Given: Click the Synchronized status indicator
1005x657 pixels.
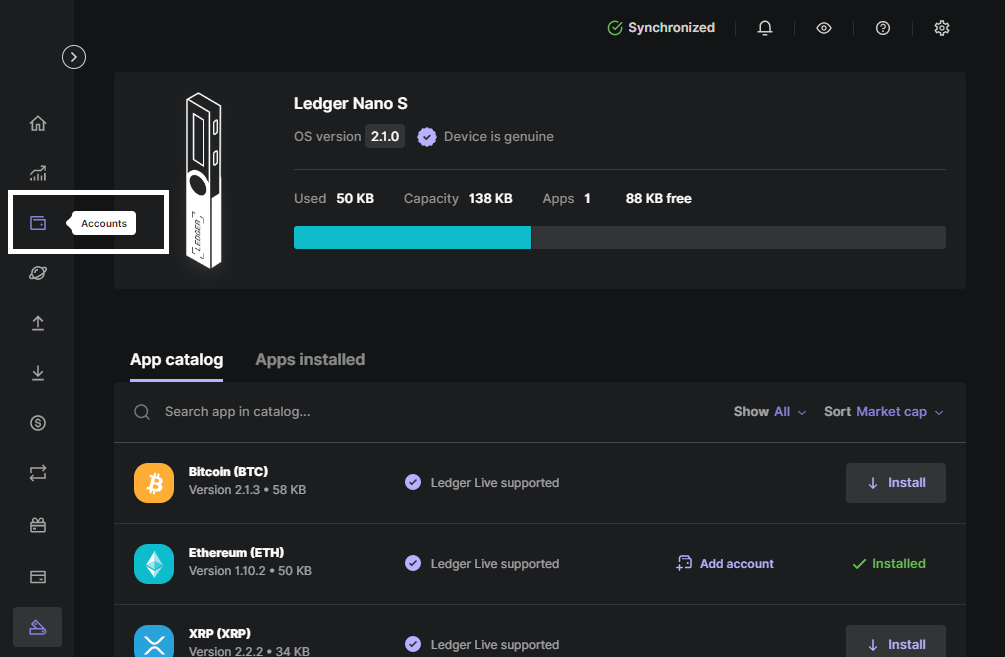Looking at the screenshot, I should [661, 28].
